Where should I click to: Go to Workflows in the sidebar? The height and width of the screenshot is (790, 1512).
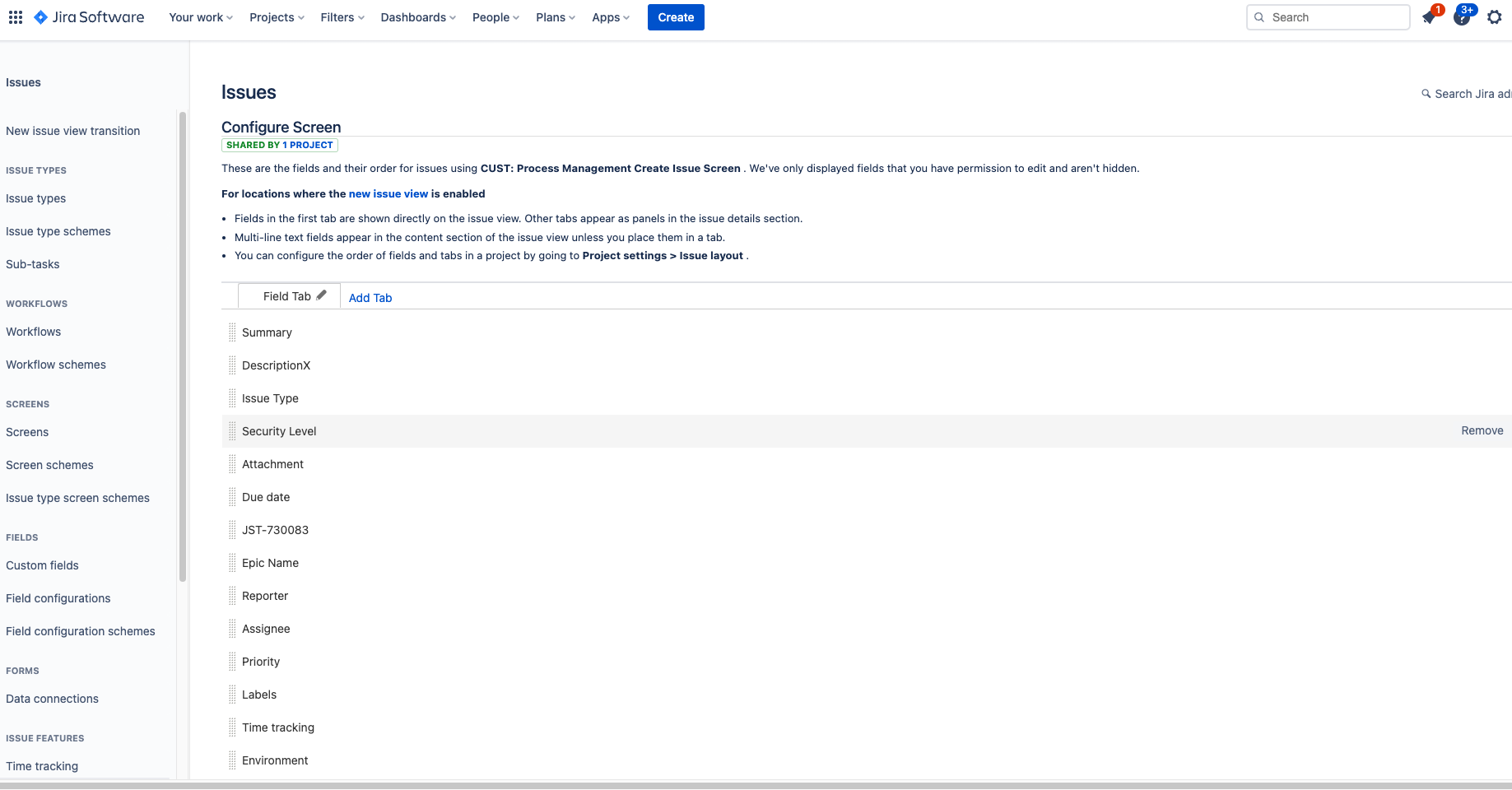point(34,332)
